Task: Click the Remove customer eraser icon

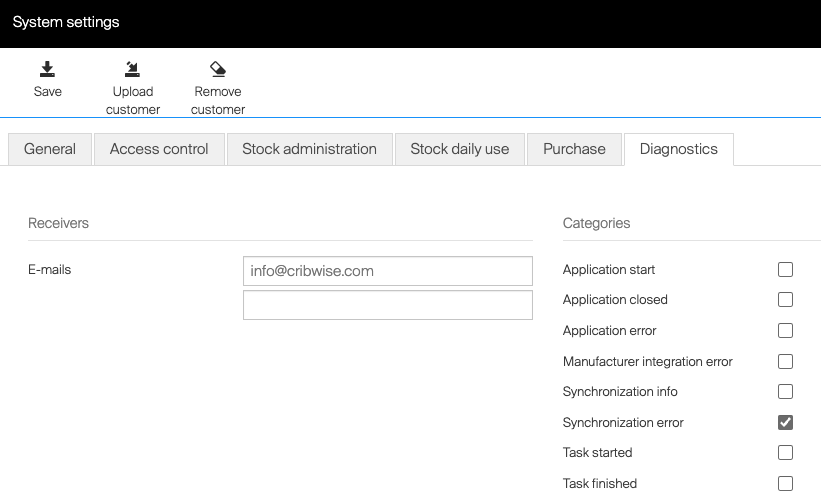Action: point(217,69)
